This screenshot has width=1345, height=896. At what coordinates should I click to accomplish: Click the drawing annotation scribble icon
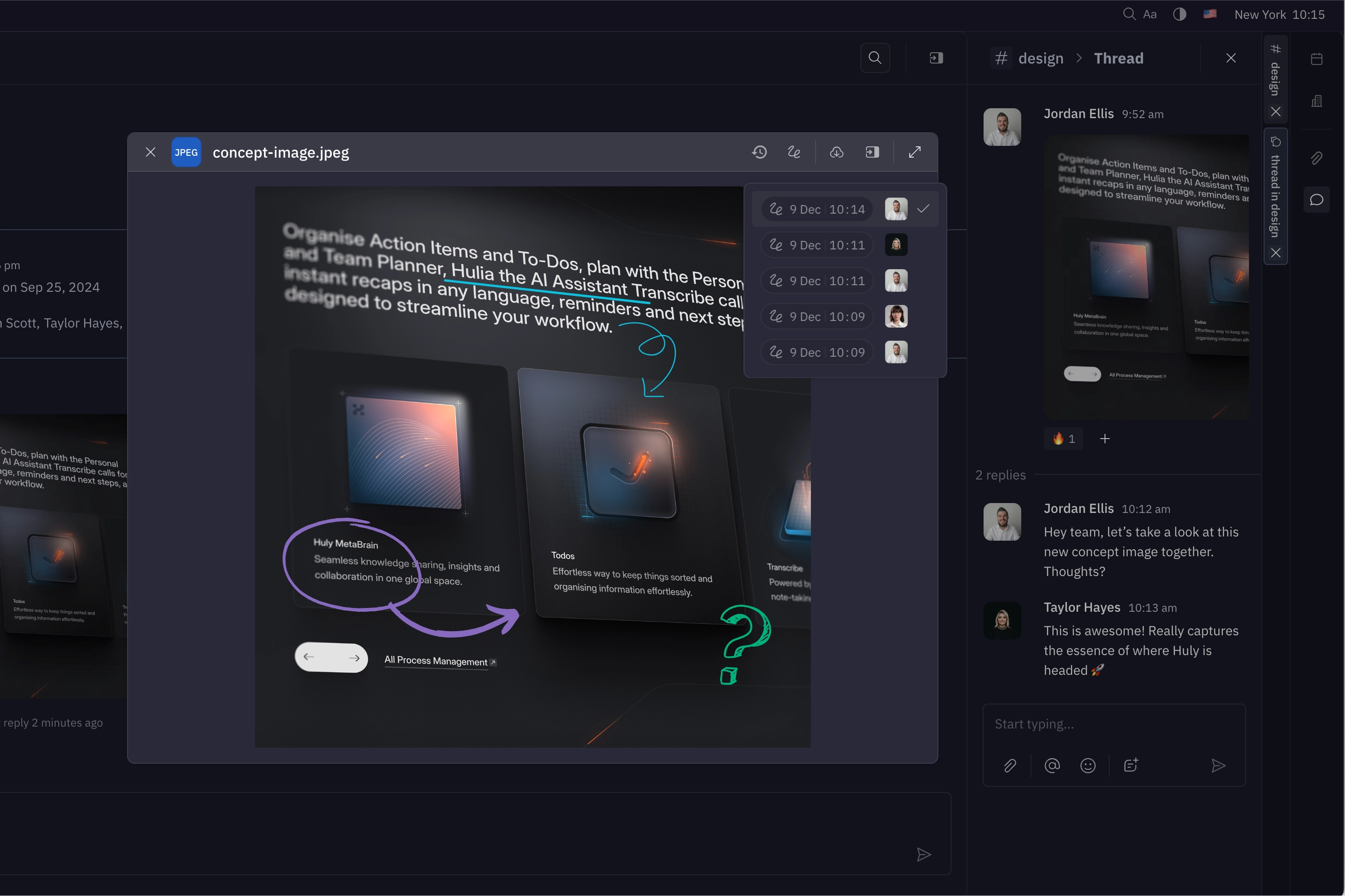[x=793, y=152]
